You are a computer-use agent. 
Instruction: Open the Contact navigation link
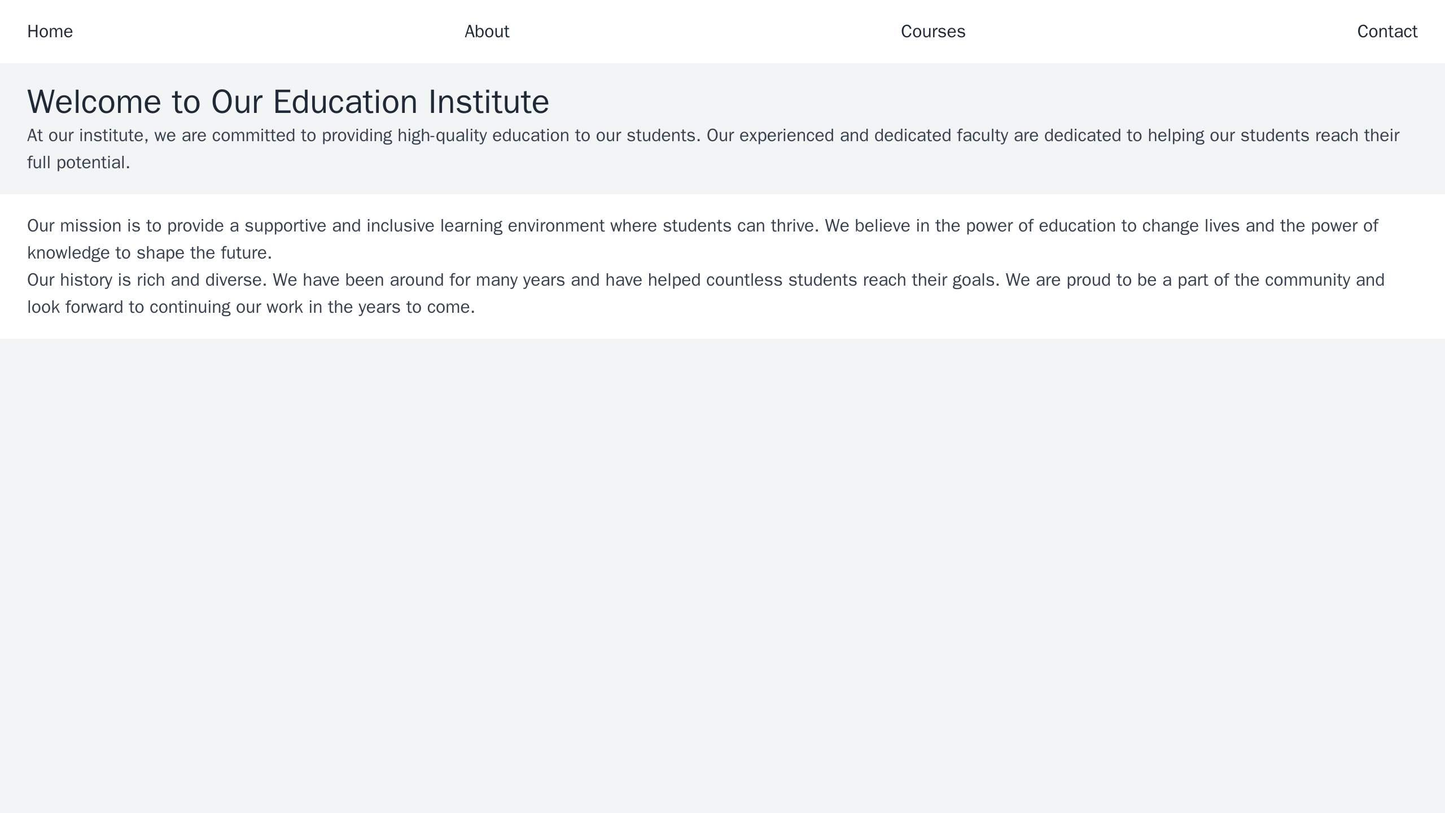coord(1390,31)
